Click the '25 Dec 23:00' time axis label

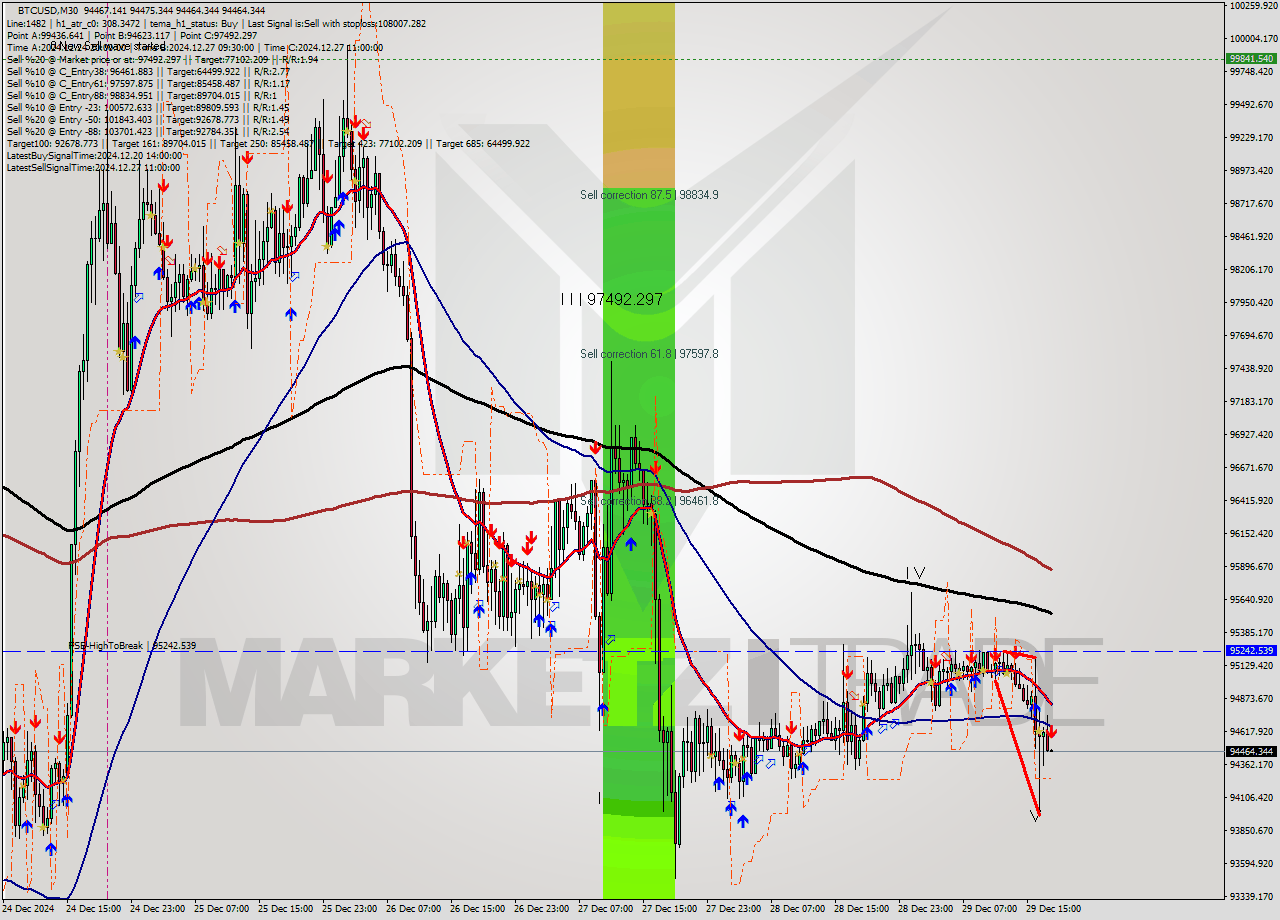click(349, 909)
